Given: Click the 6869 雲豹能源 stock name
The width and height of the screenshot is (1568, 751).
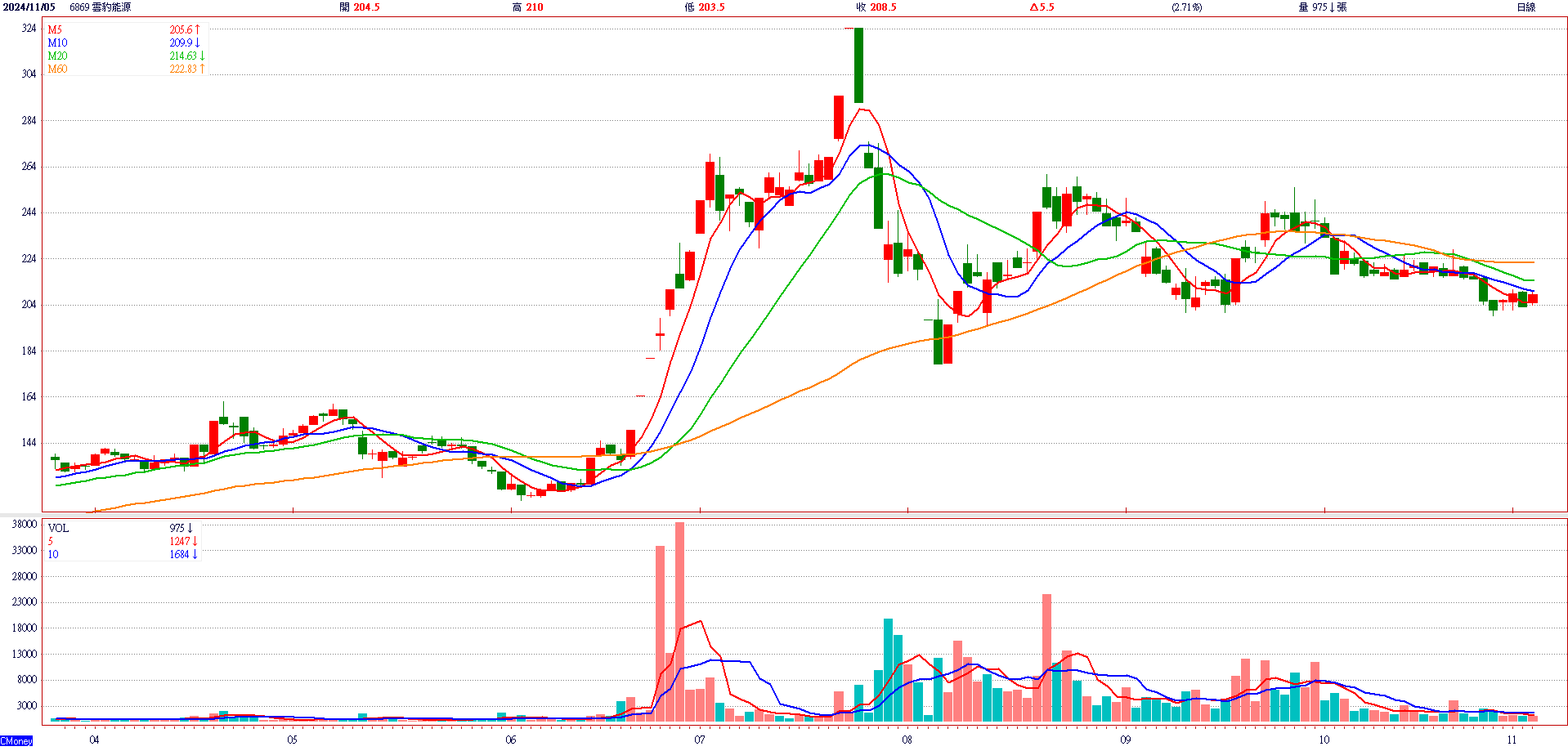Looking at the screenshot, I should pos(100,7).
